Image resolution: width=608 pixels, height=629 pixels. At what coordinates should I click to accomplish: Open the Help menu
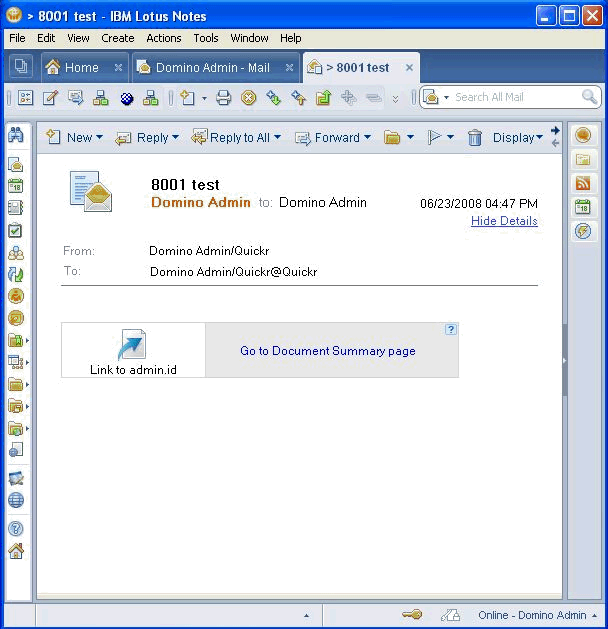290,38
